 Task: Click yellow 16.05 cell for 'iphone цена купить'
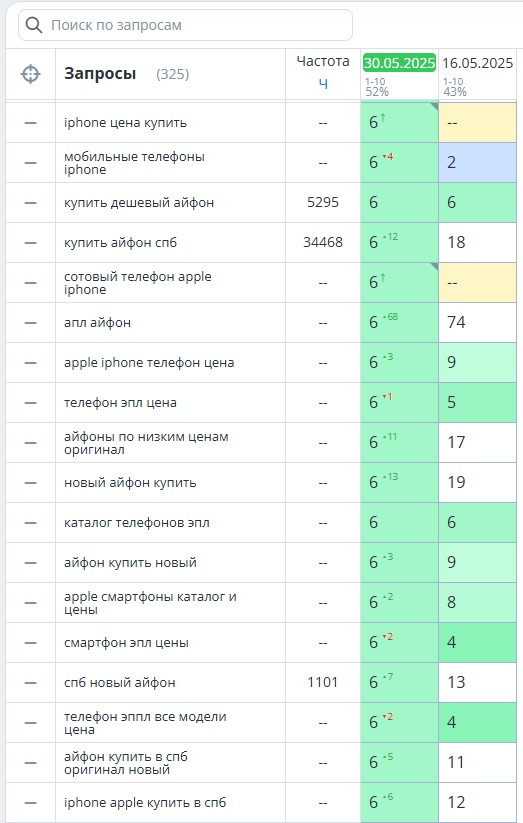pyautogui.click(x=477, y=123)
